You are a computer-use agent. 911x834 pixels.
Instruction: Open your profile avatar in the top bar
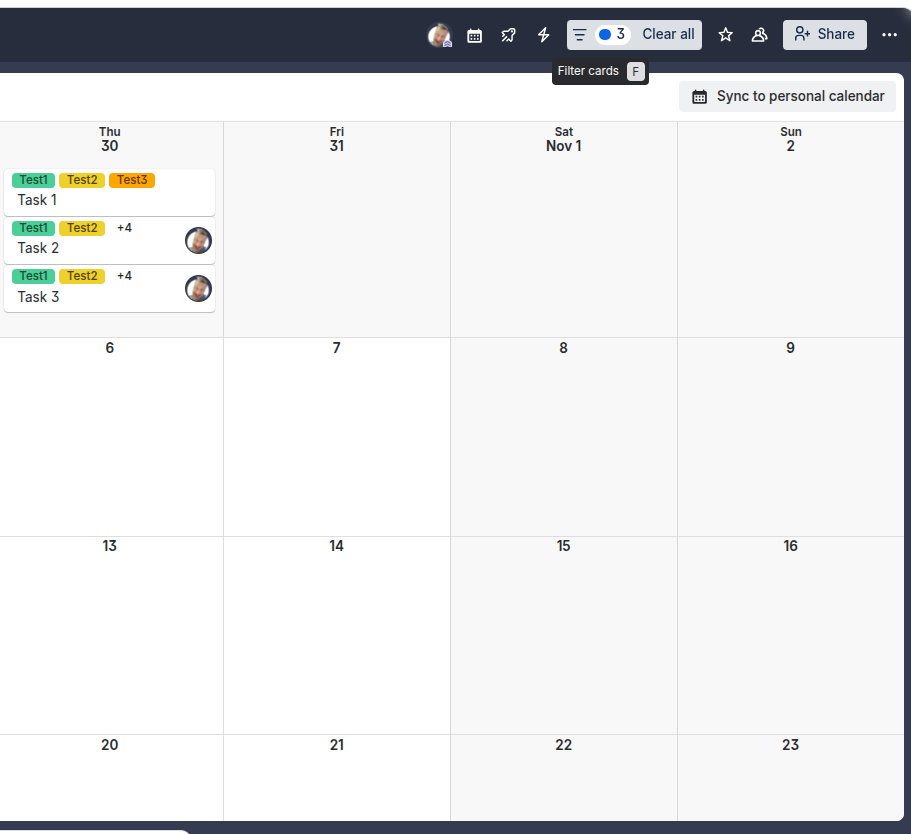(x=440, y=34)
